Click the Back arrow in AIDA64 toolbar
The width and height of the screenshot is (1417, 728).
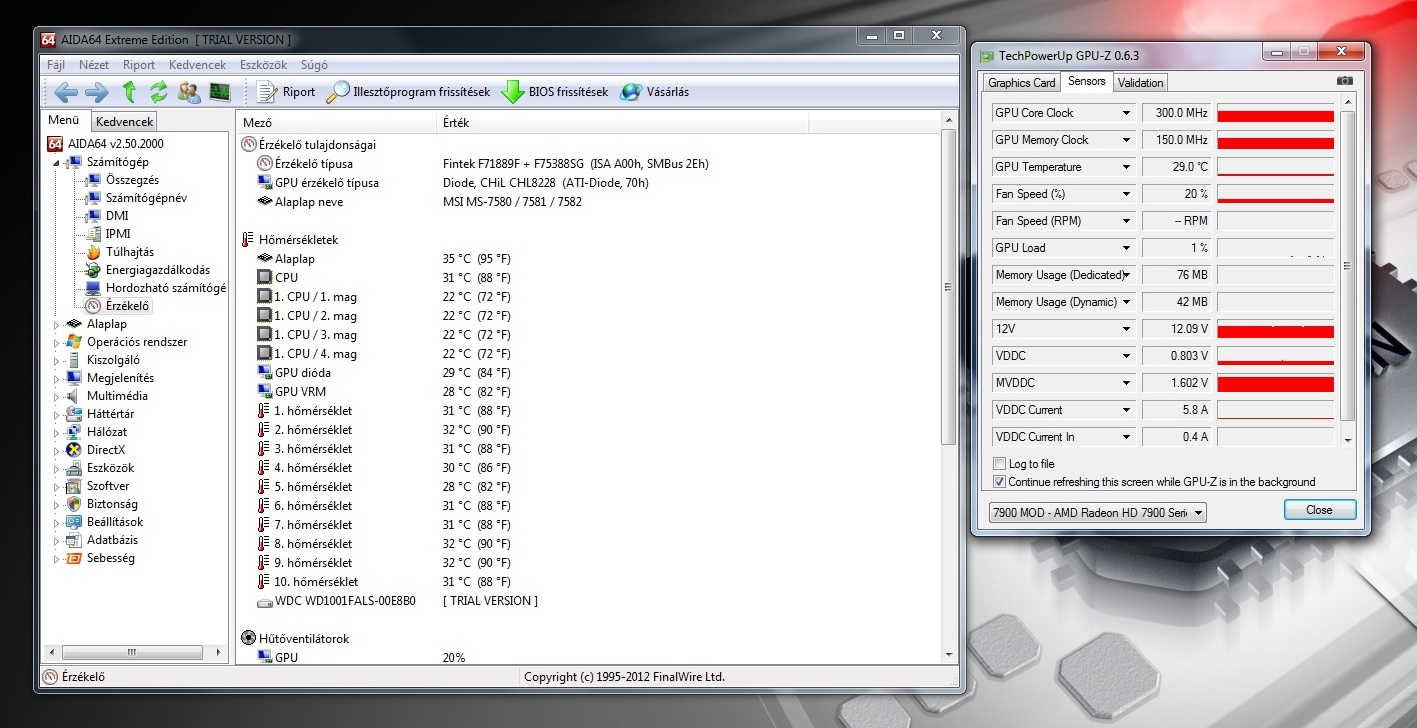tap(66, 92)
